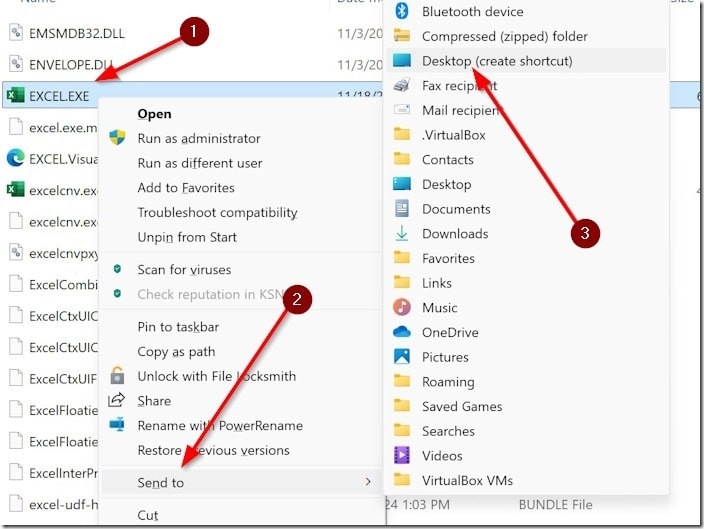Select Run as different user

[x=200, y=163]
